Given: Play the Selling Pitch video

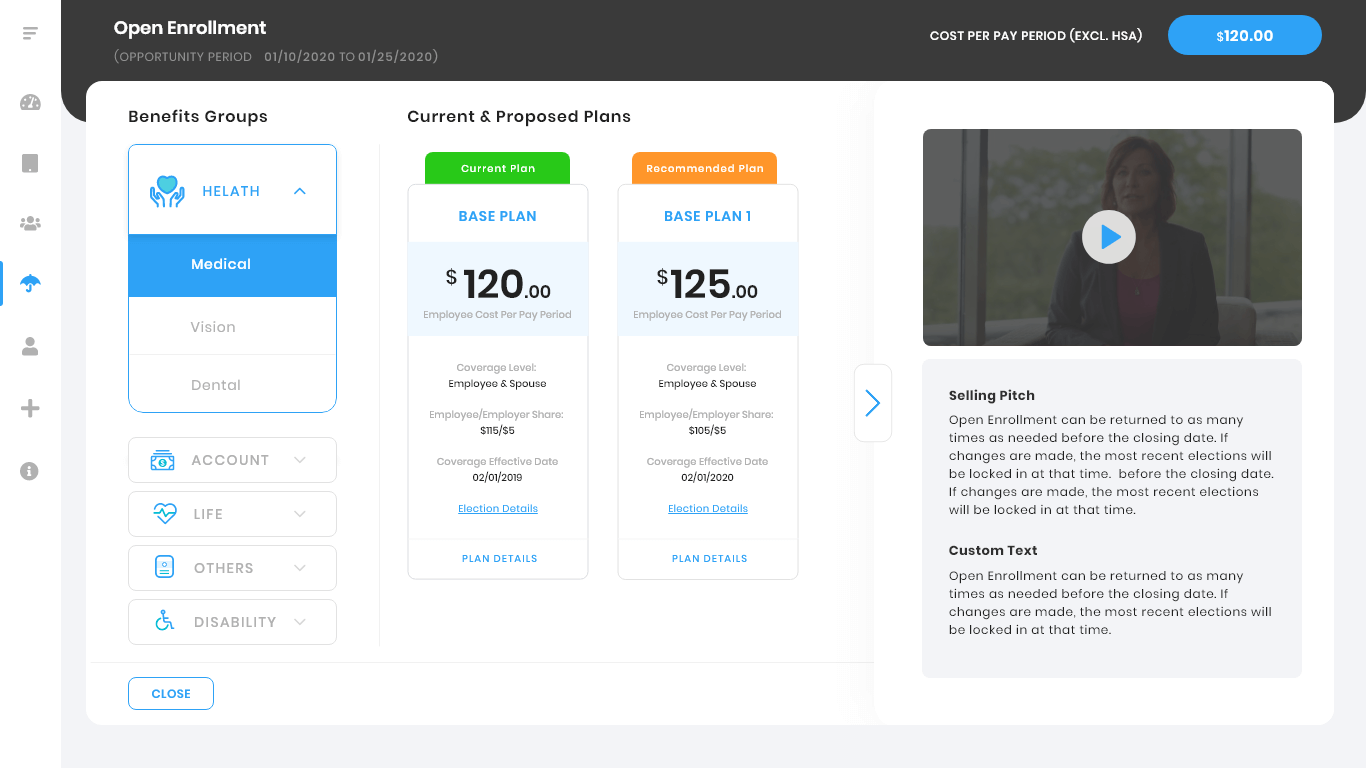Looking at the screenshot, I should point(1109,237).
